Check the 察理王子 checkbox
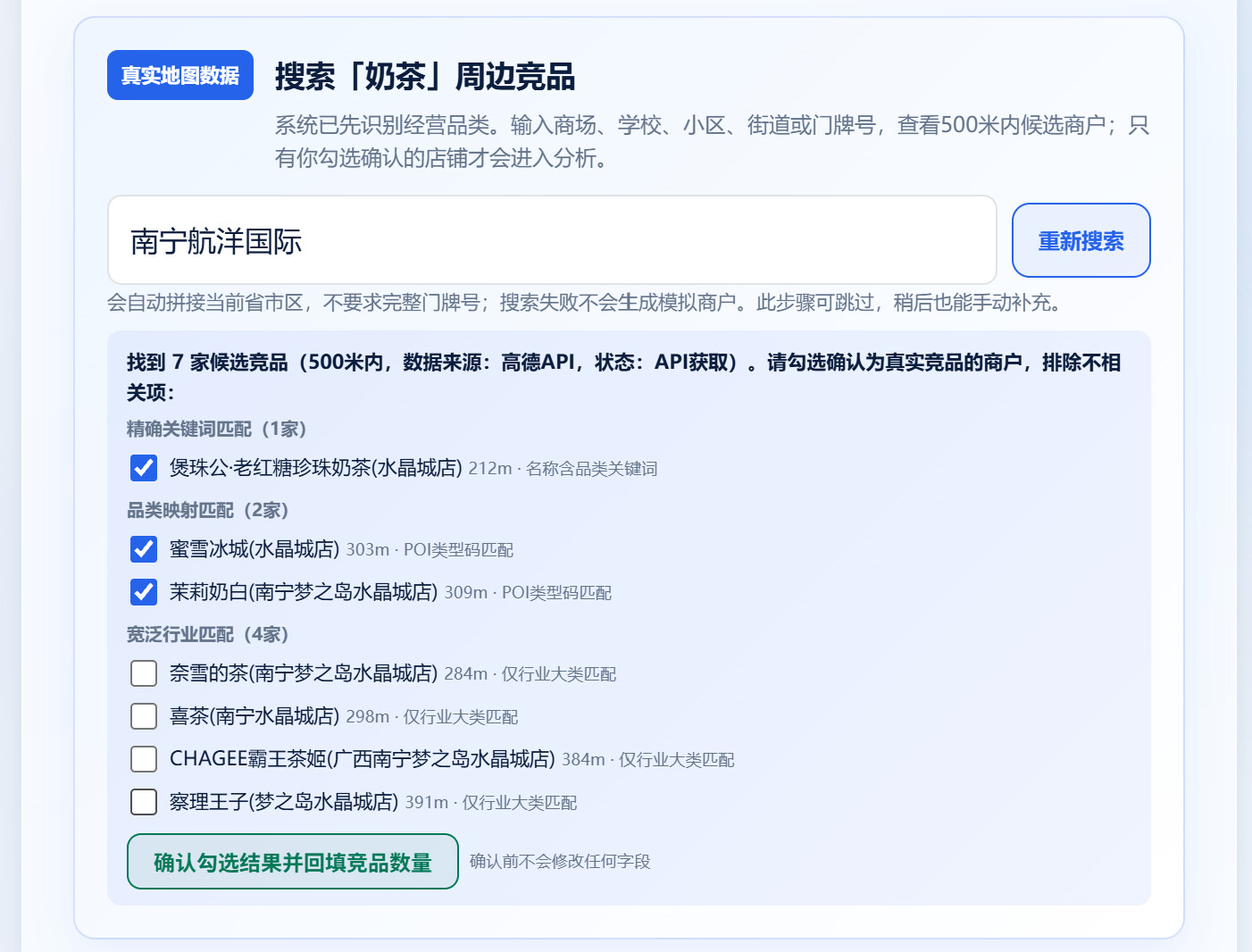 coord(144,801)
